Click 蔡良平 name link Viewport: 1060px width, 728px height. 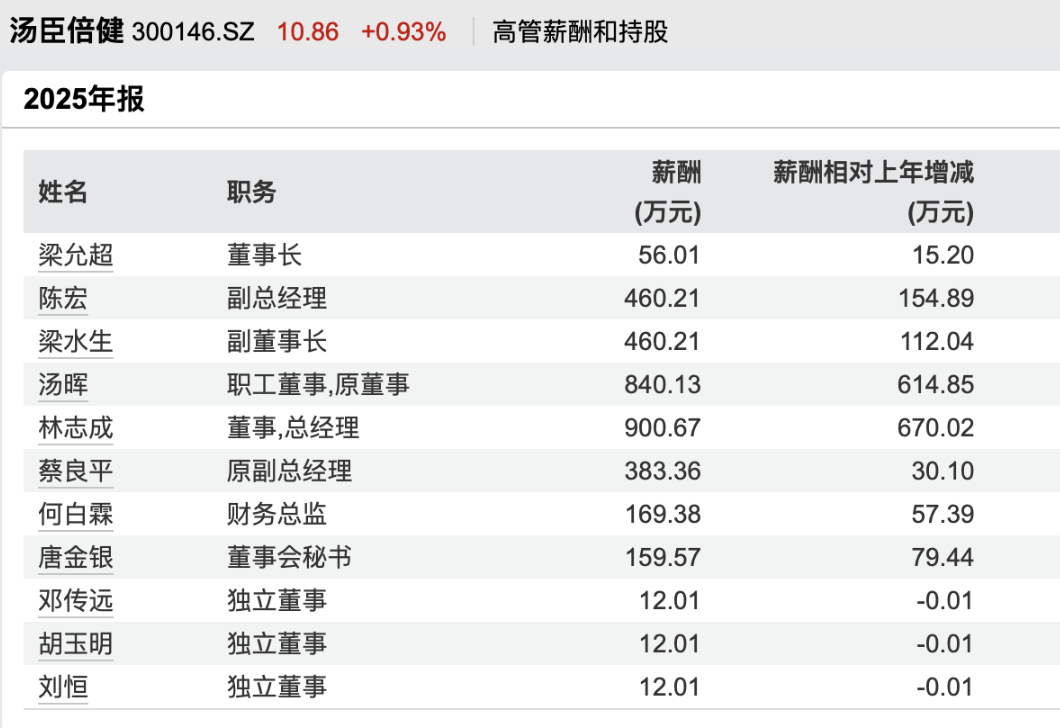pos(76,471)
